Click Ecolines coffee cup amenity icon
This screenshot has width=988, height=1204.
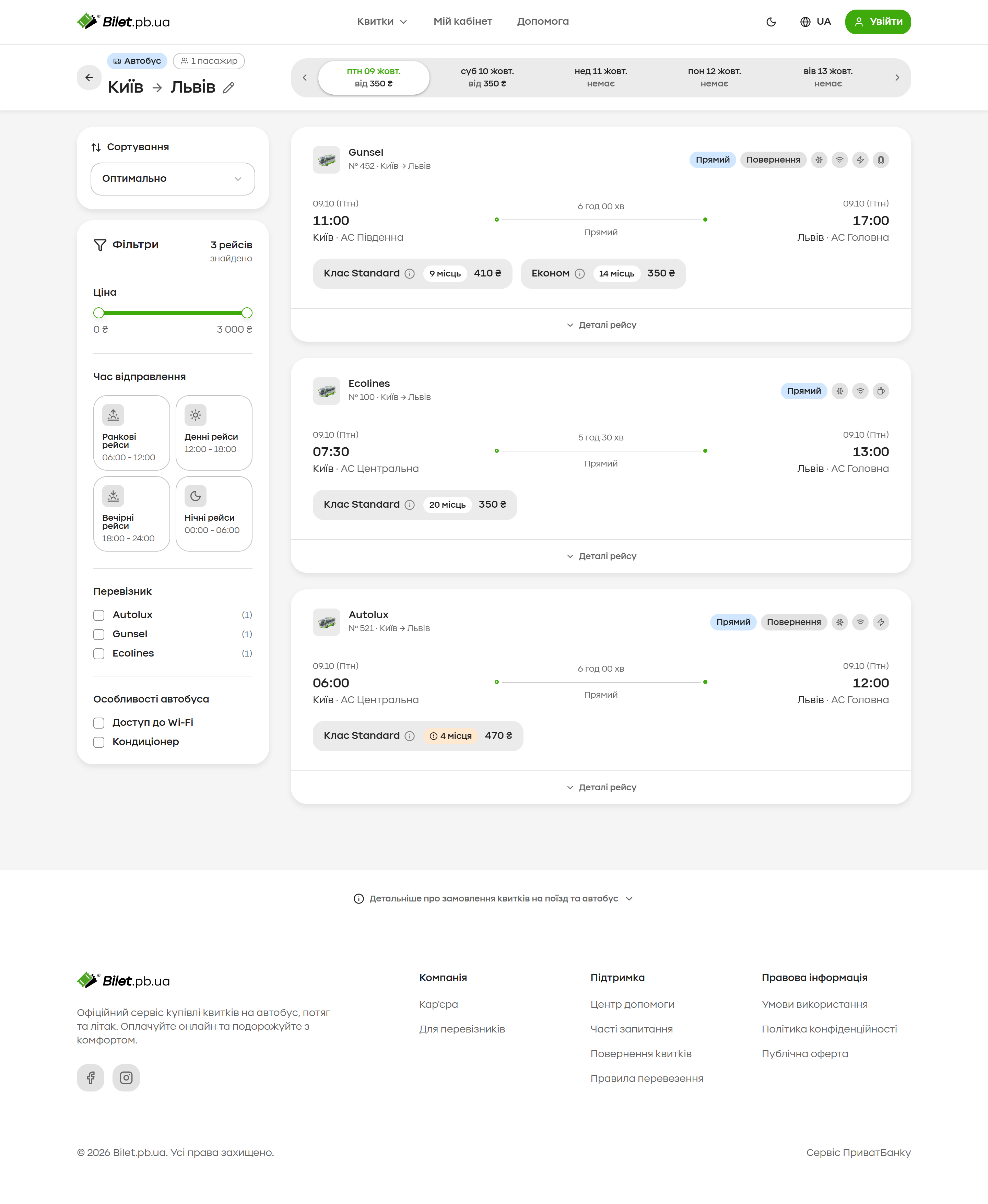[880, 391]
